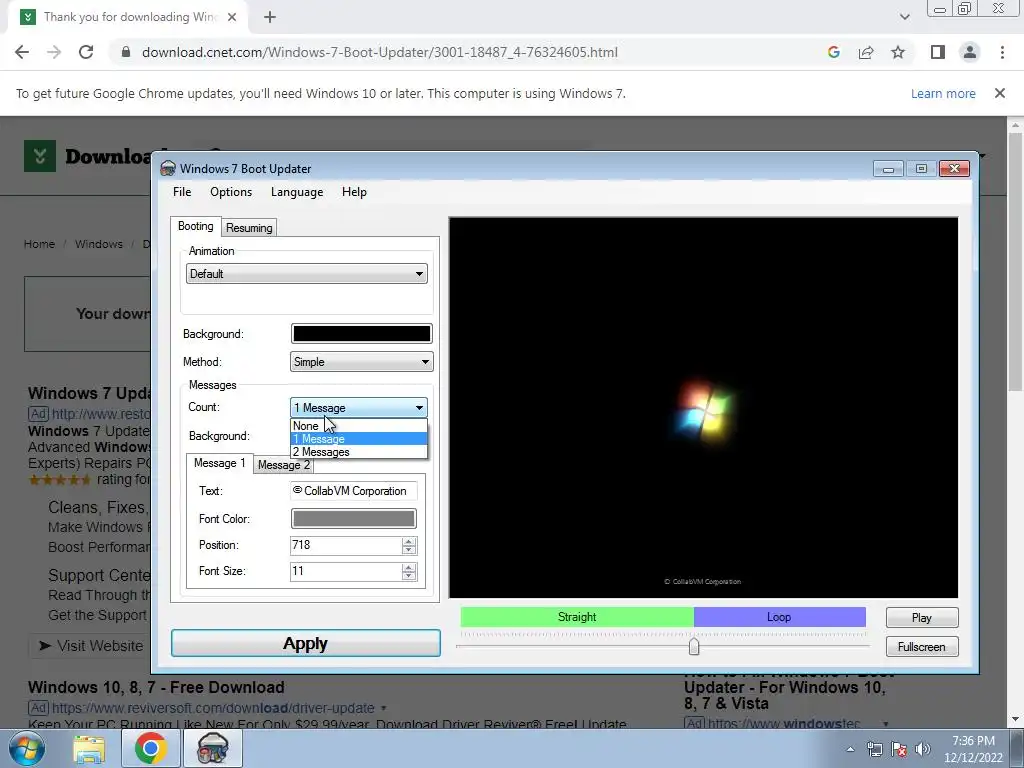This screenshot has width=1024, height=768.
Task: Click the Windows breadcrumb link
Action: tap(99, 244)
